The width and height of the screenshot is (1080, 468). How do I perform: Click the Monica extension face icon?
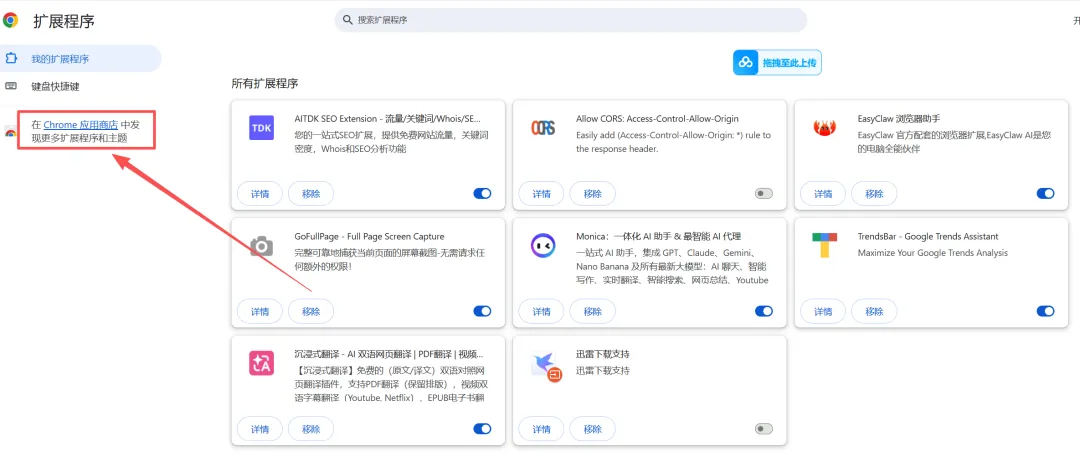click(x=543, y=245)
